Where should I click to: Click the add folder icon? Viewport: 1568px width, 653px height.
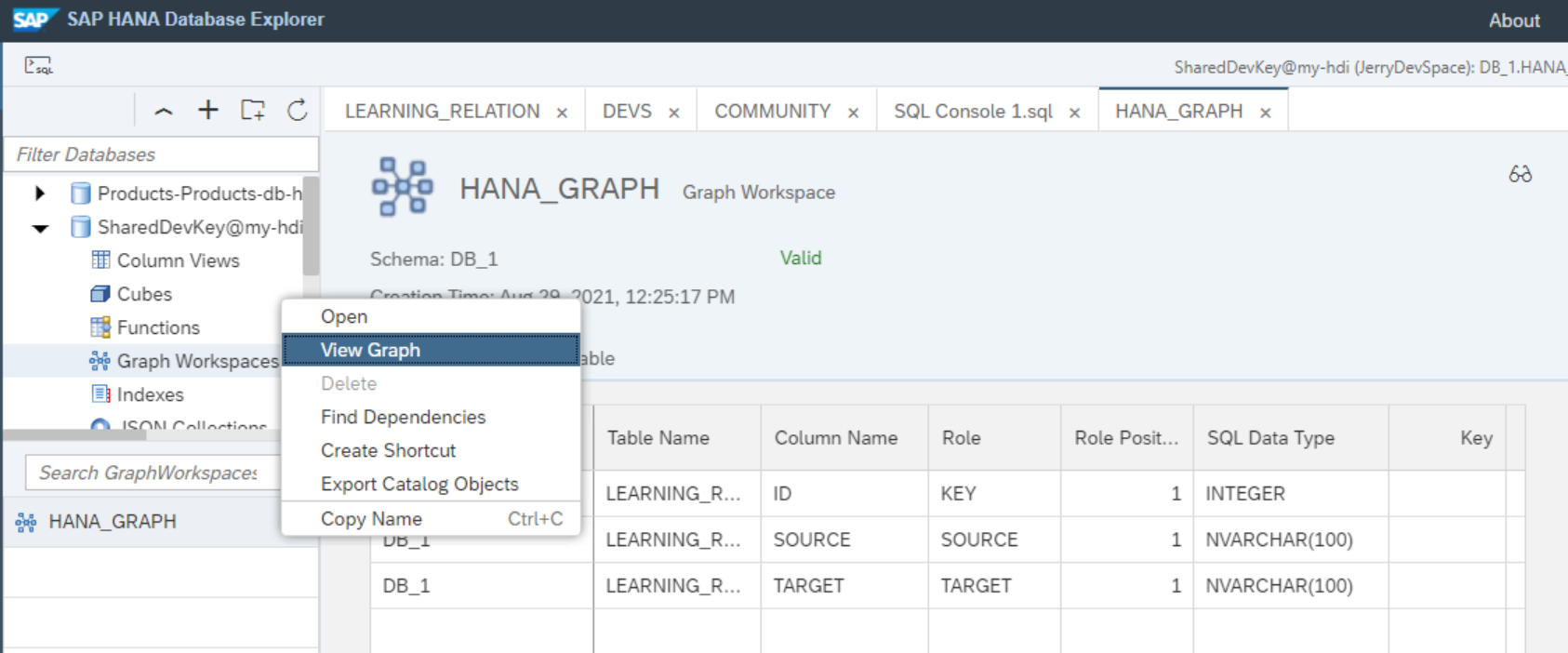[253, 110]
